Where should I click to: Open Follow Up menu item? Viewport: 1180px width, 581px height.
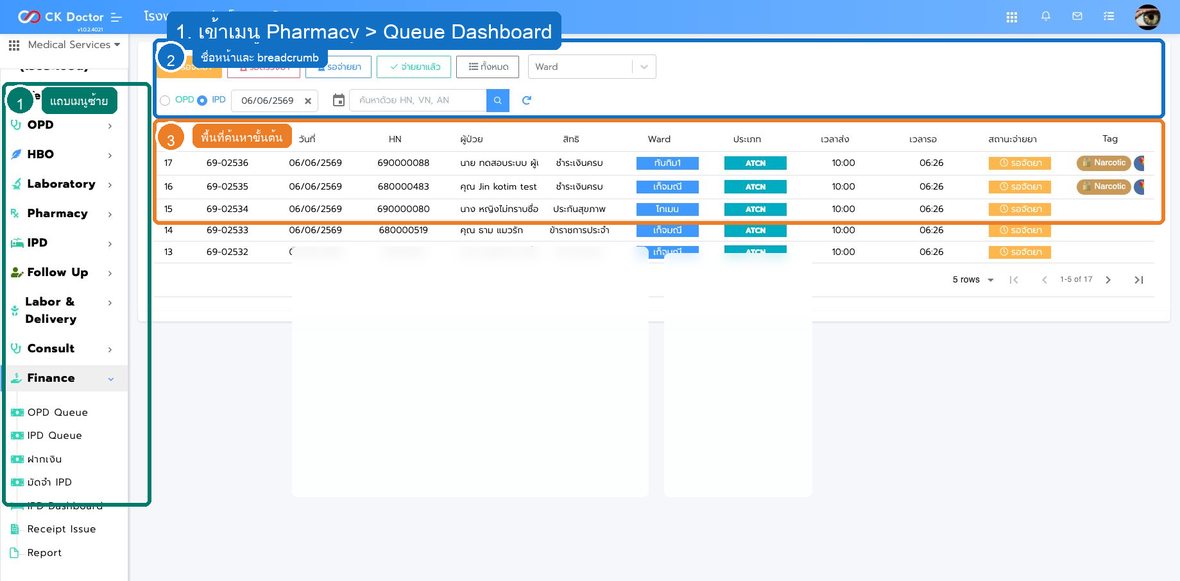tap(57, 272)
